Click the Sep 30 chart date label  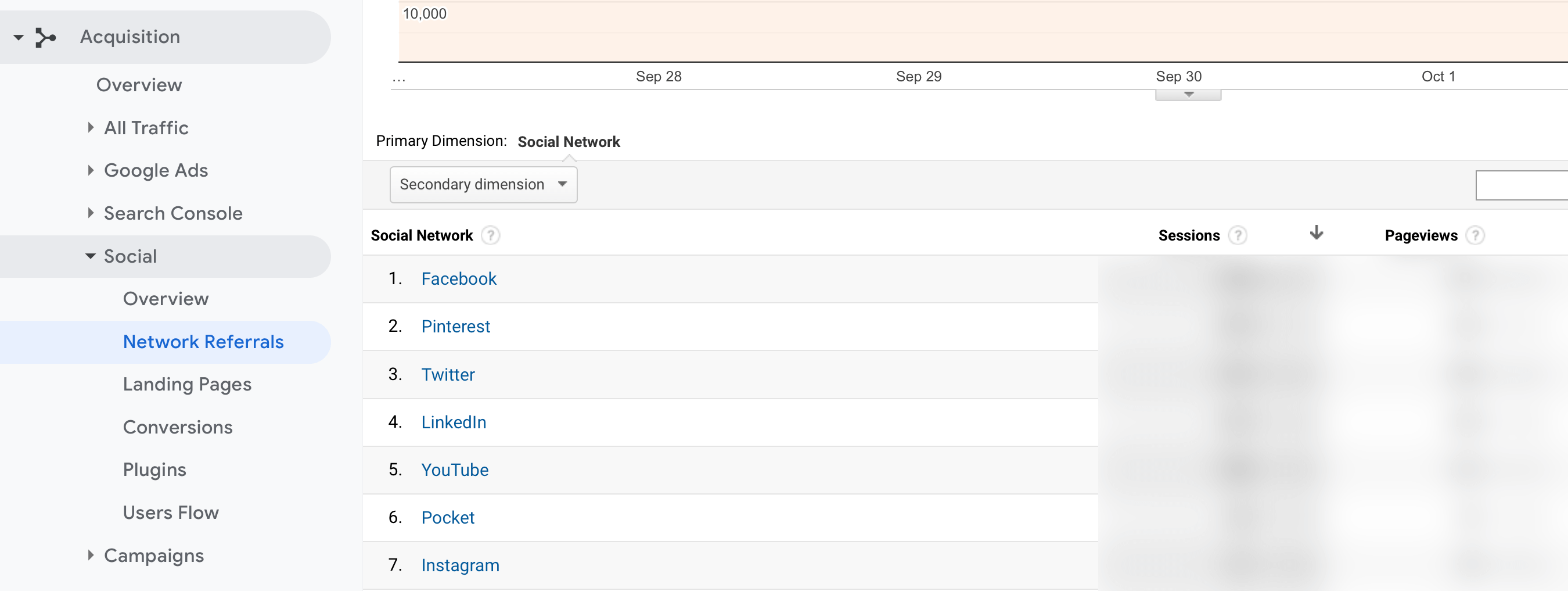(1178, 76)
